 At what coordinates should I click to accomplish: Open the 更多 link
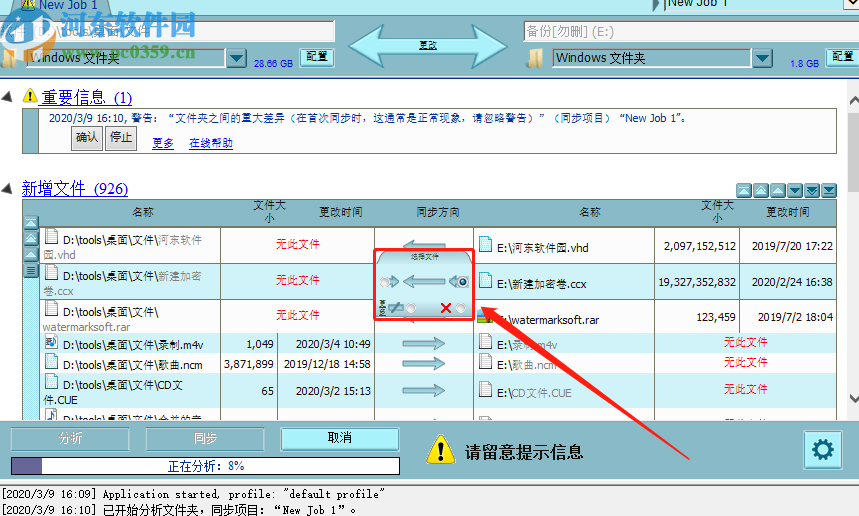(x=163, y=143)
